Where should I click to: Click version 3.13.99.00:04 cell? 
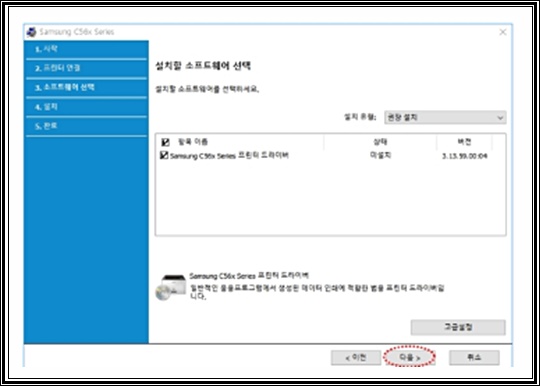pos(464,156)
